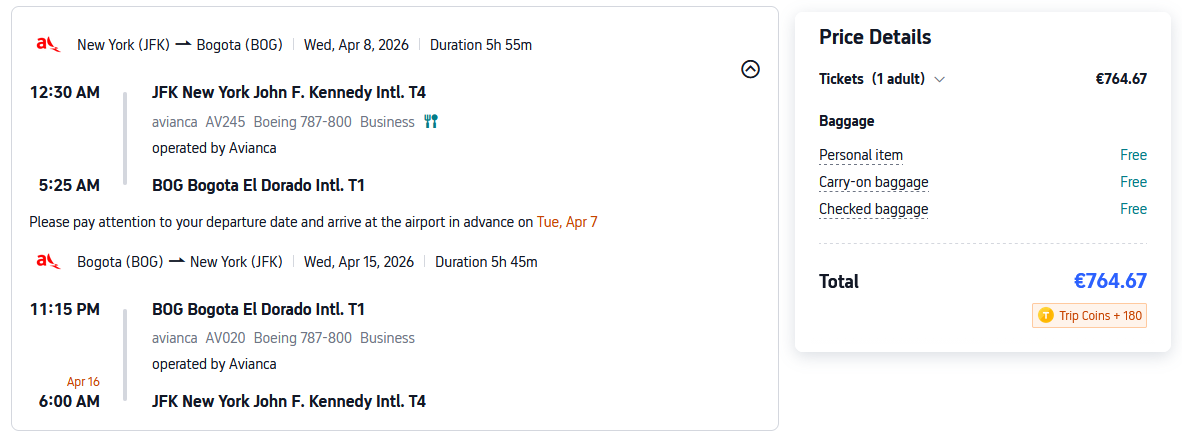Expand the Tickets (1 adult) dropdown arrow

tap(940, 80)
